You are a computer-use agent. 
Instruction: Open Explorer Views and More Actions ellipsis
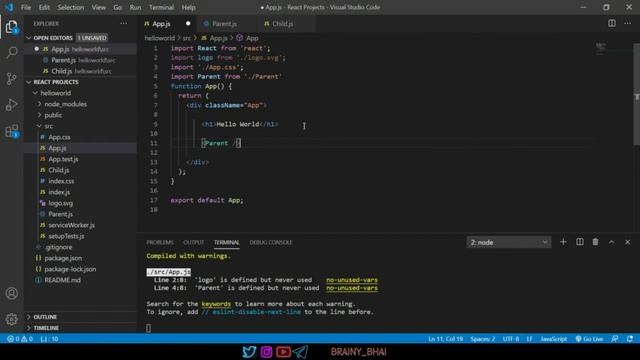coord(123,24)
